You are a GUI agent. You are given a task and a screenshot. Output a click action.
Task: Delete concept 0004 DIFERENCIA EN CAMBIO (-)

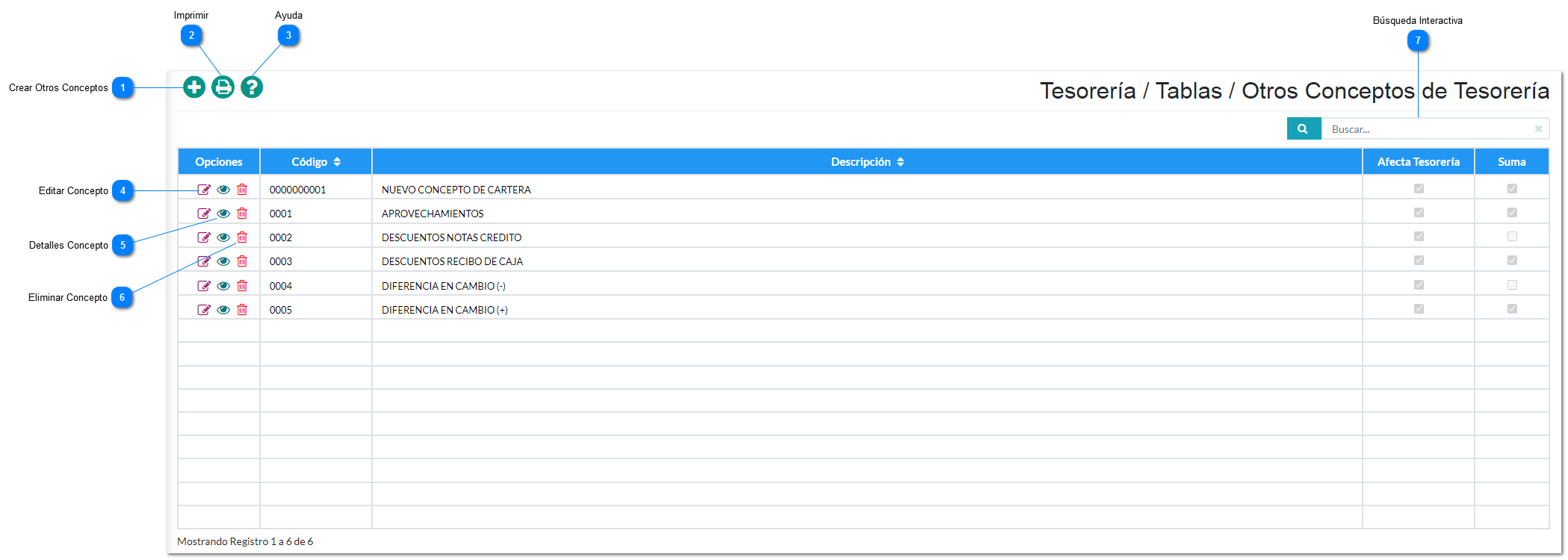[x=242, y=286]
